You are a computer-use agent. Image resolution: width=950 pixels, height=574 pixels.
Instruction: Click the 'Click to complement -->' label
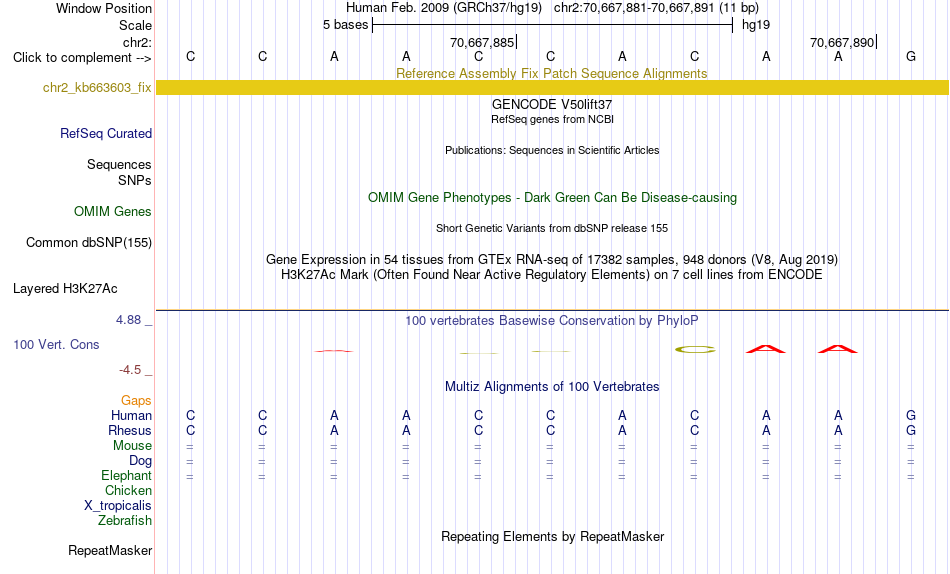(82, 58)
